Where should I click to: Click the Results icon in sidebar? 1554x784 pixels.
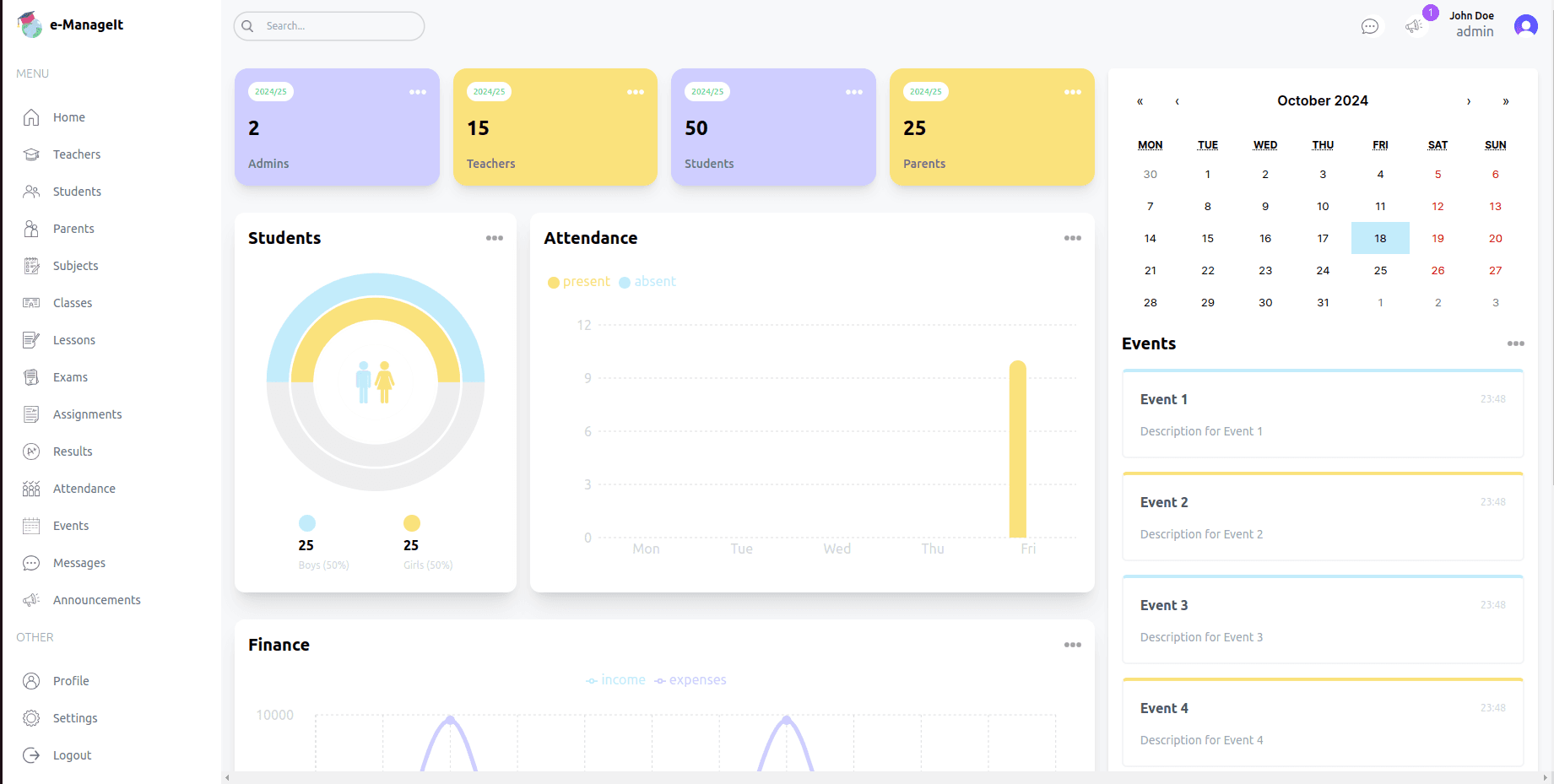(x=31, y=451)
